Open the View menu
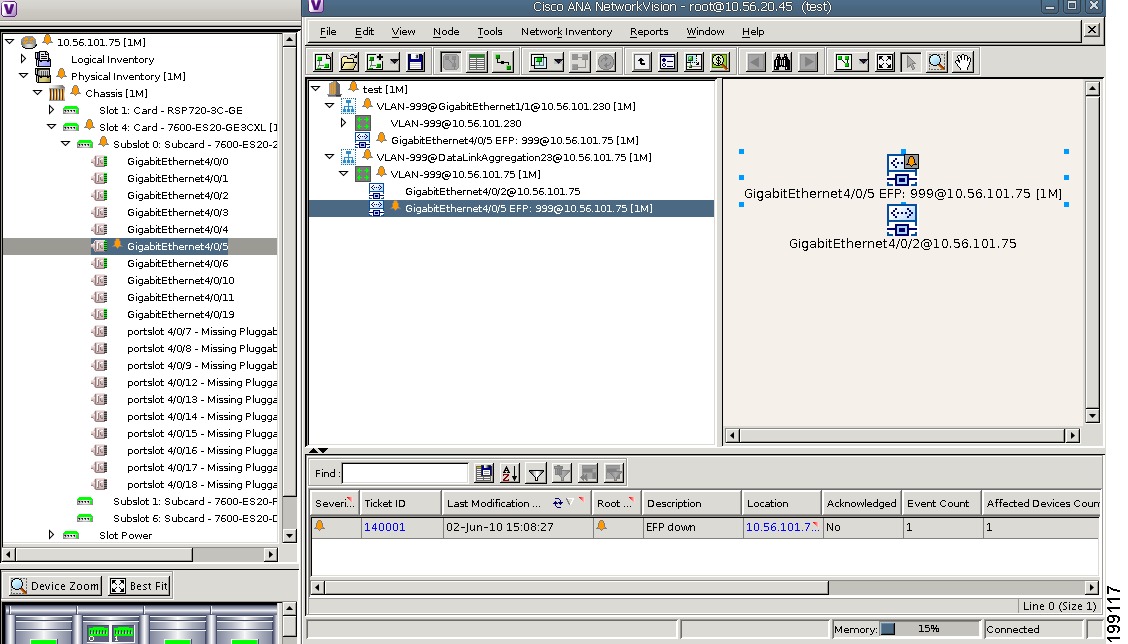1128x644 pixels. [403, 32]
